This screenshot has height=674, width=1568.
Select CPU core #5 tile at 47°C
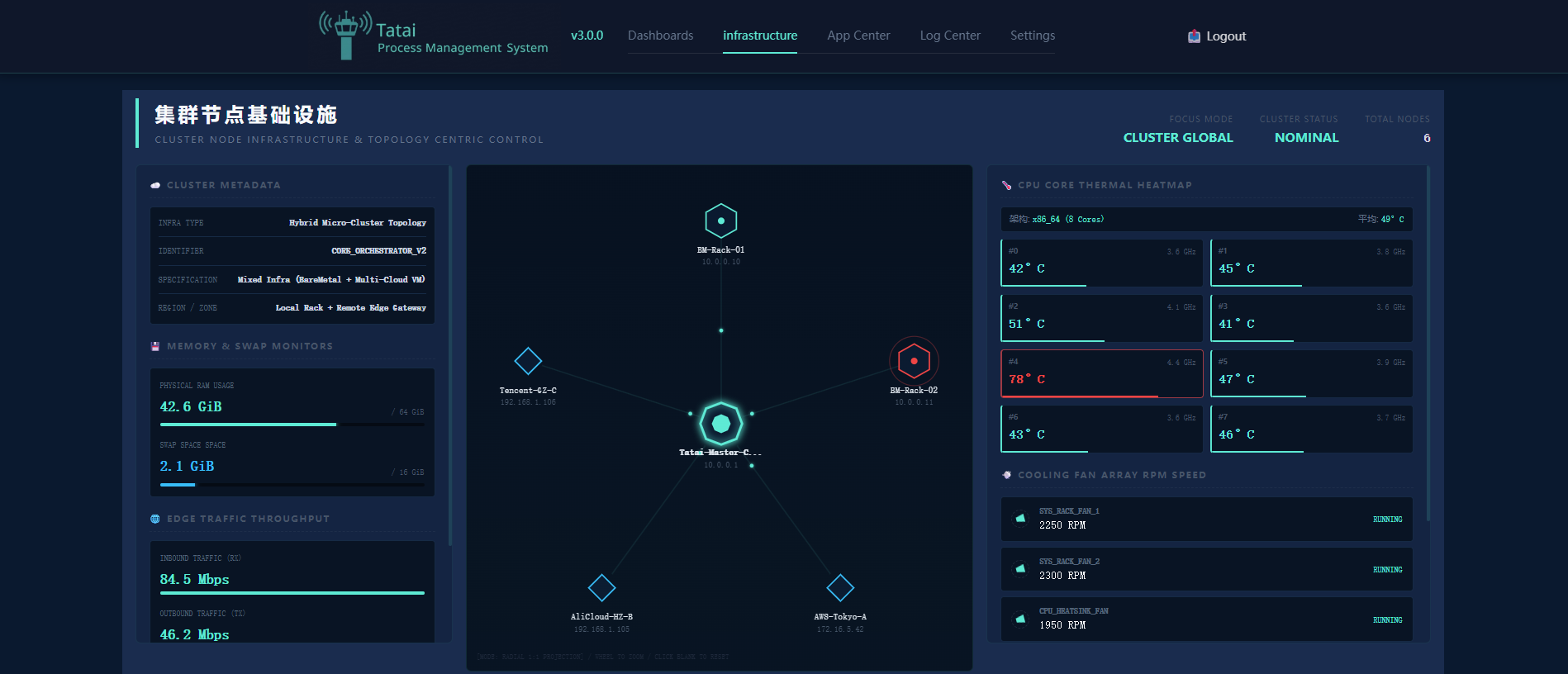tap(1311, 373)
